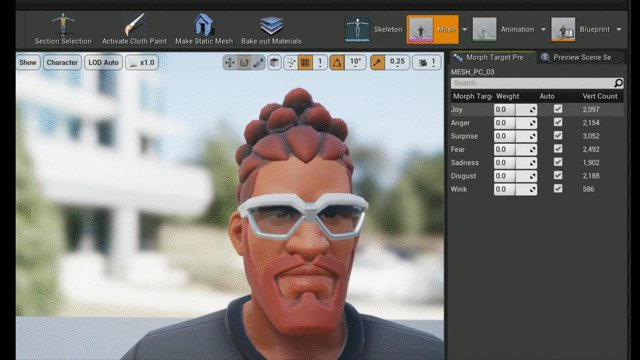Select the rotate gizmo tool
This screenshot has width=640, height=360.
244,62
